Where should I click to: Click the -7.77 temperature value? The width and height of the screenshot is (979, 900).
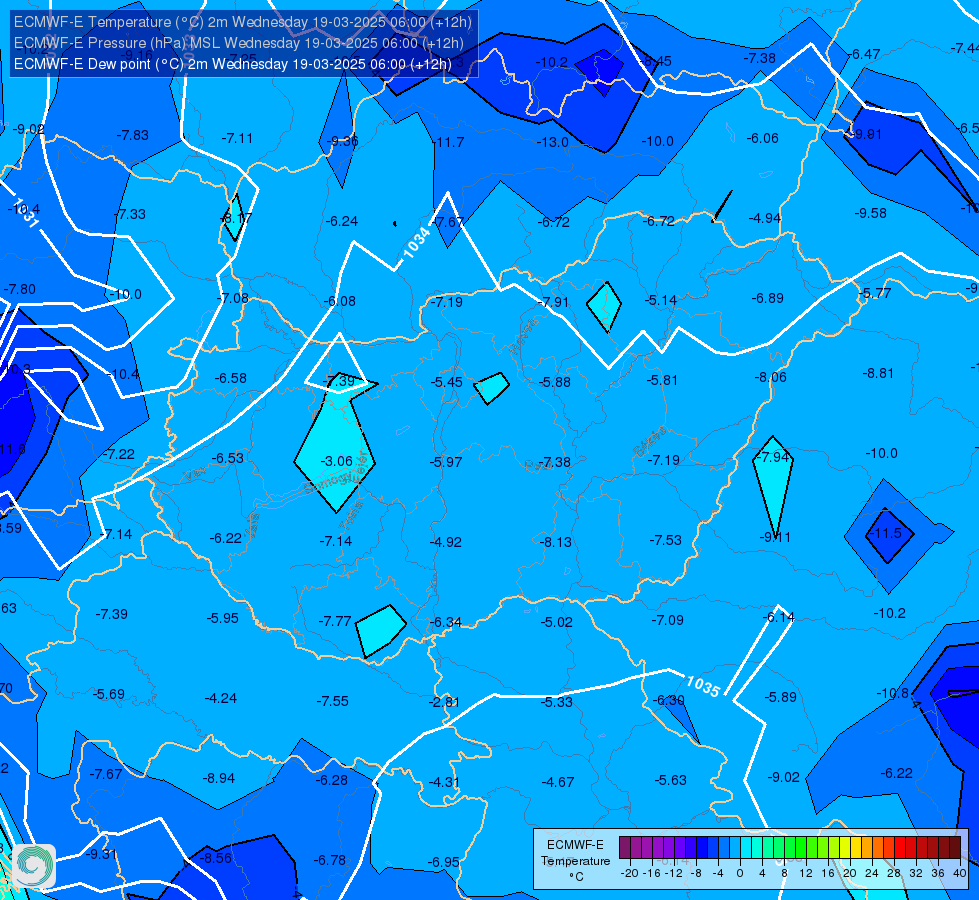click(x=335, y=621)
